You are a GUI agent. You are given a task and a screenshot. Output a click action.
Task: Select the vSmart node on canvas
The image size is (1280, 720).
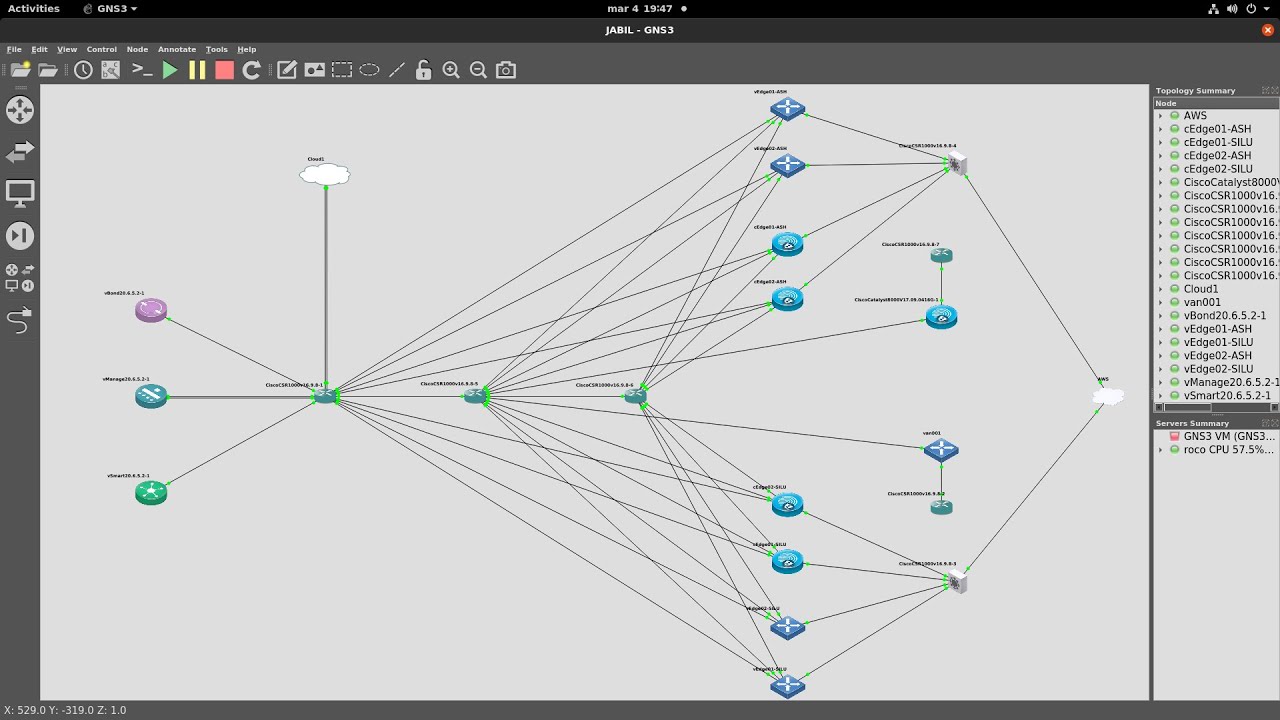coord(151,492)
